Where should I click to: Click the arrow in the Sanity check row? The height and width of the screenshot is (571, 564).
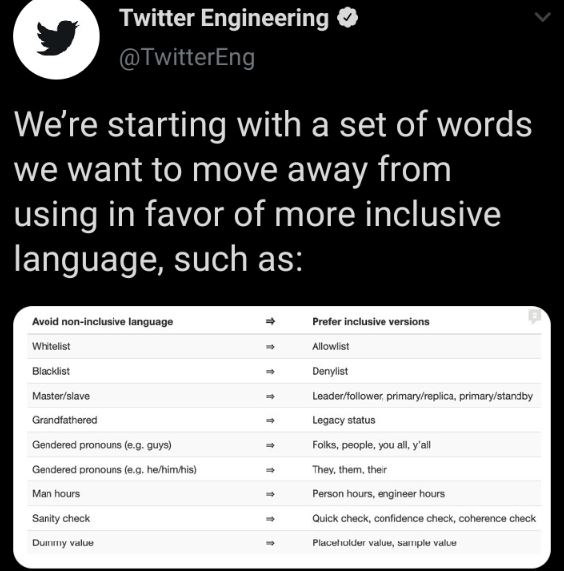point(270,519)
